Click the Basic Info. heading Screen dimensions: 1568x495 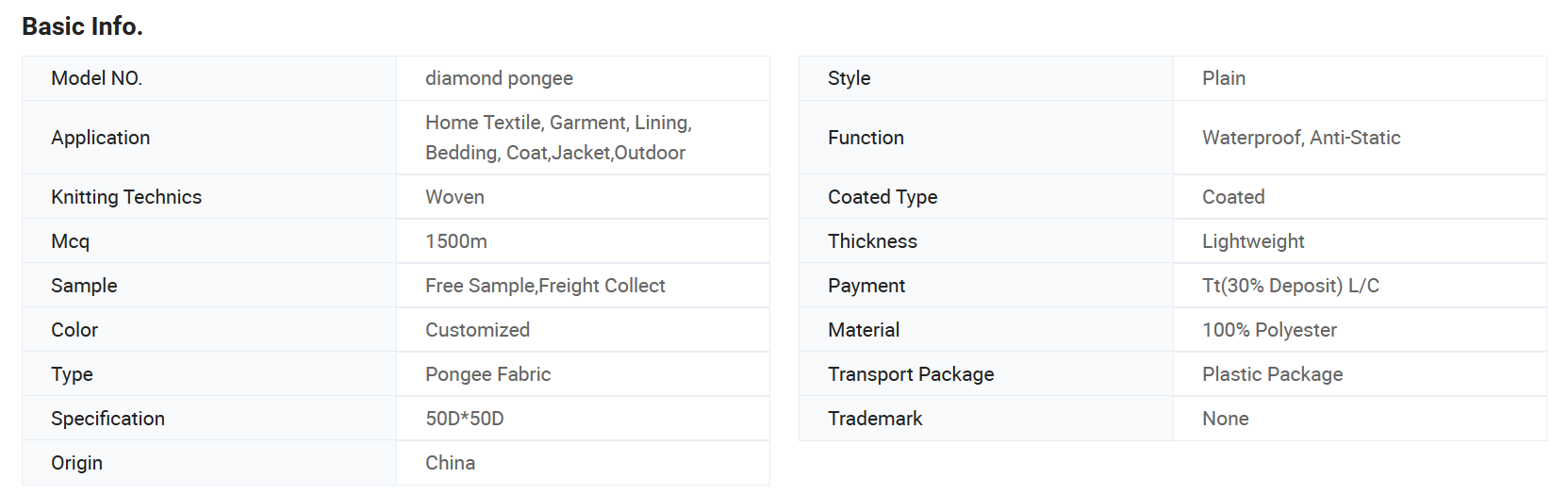82,26
